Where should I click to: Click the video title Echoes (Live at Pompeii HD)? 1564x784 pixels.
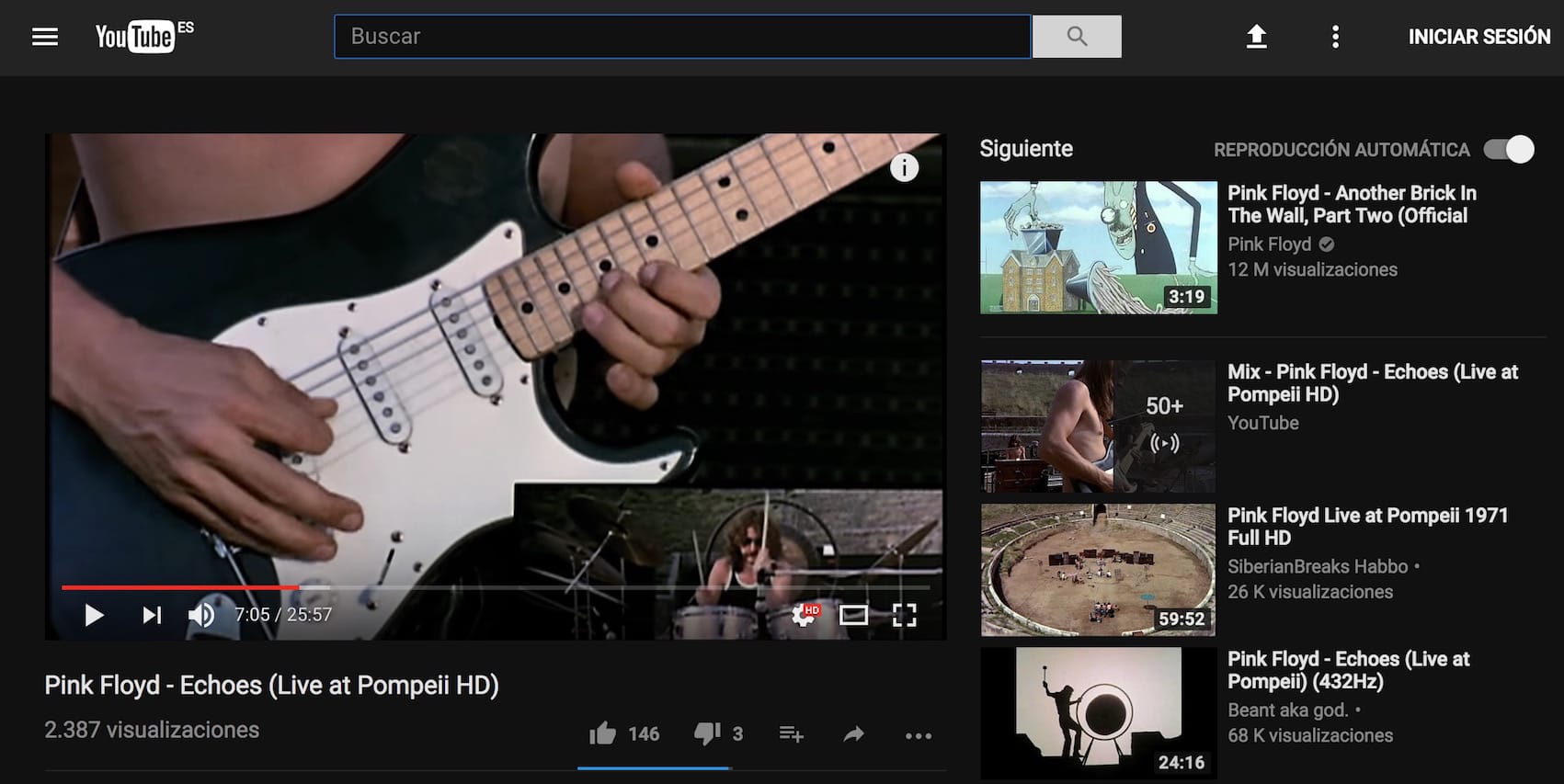coord(272,686)
